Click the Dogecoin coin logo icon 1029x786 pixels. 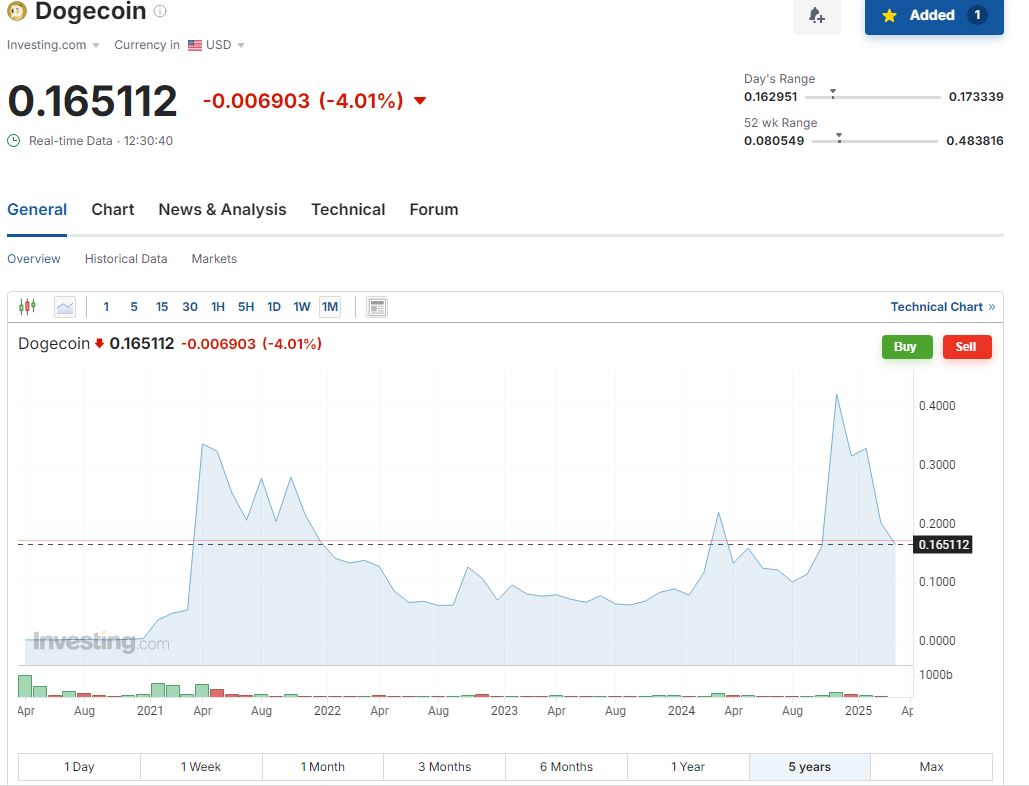point(17,11)
